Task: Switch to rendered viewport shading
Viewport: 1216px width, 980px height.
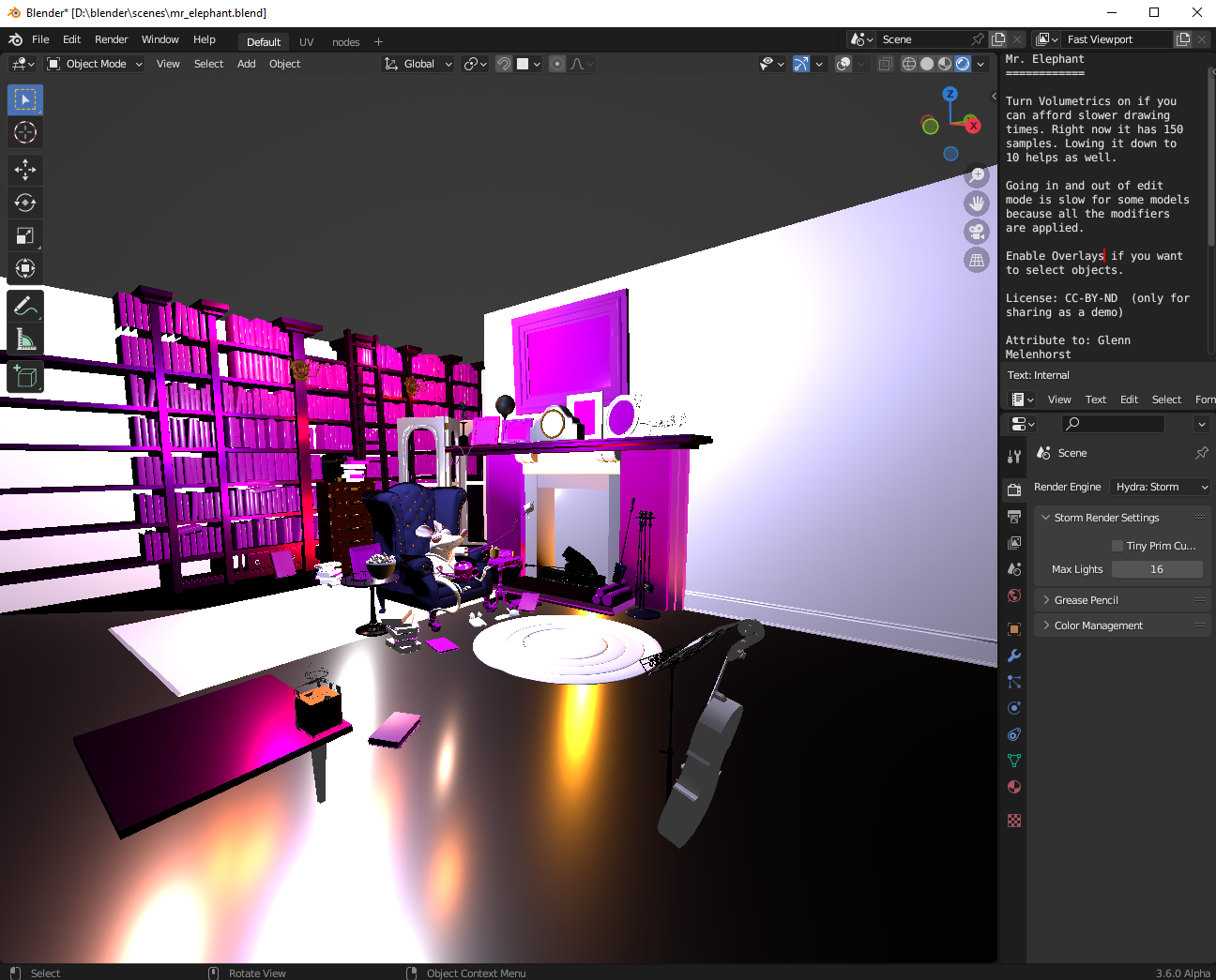Action: click(963, 64)
